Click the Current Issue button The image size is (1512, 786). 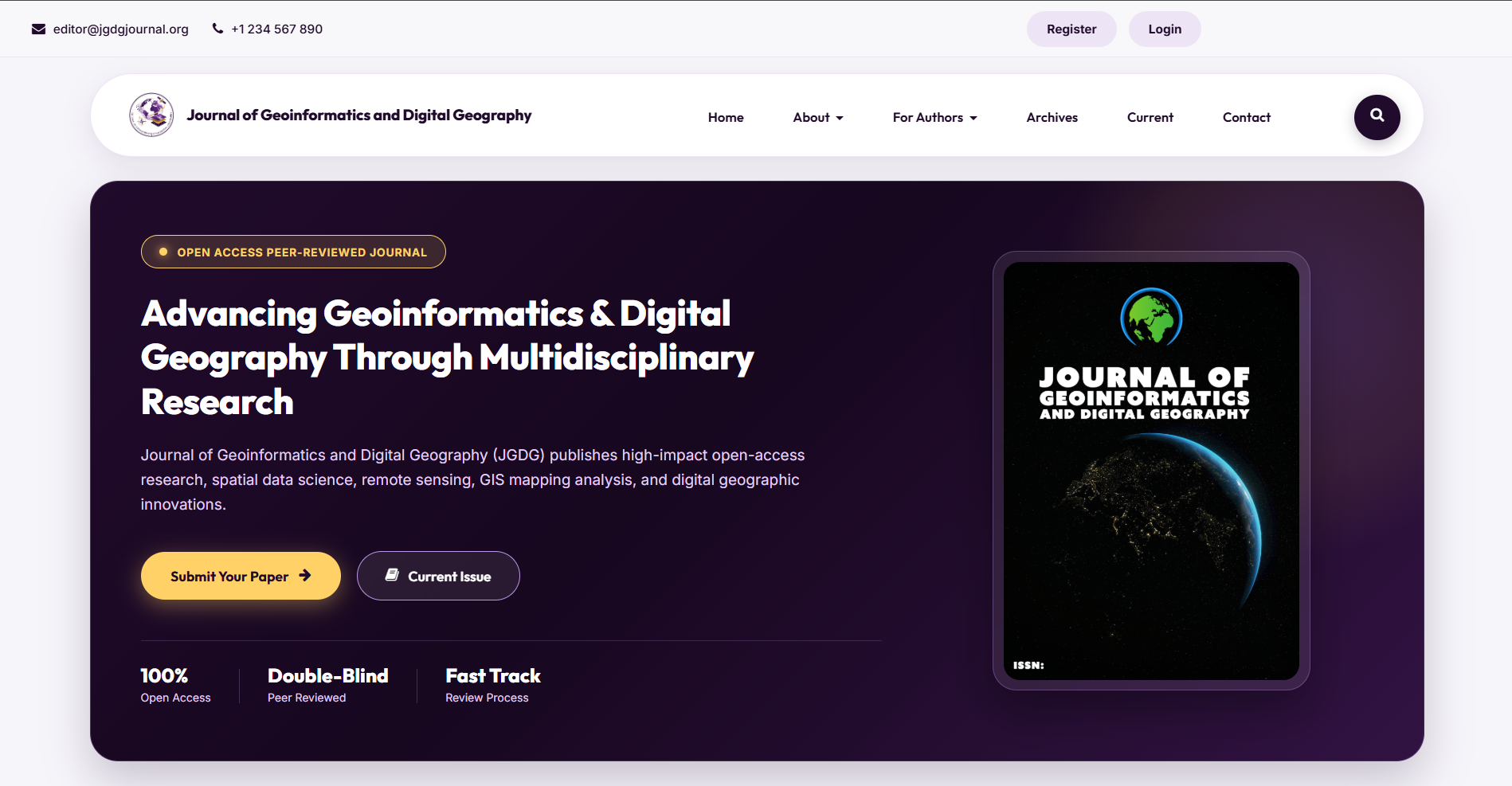[x=438, y=576]
